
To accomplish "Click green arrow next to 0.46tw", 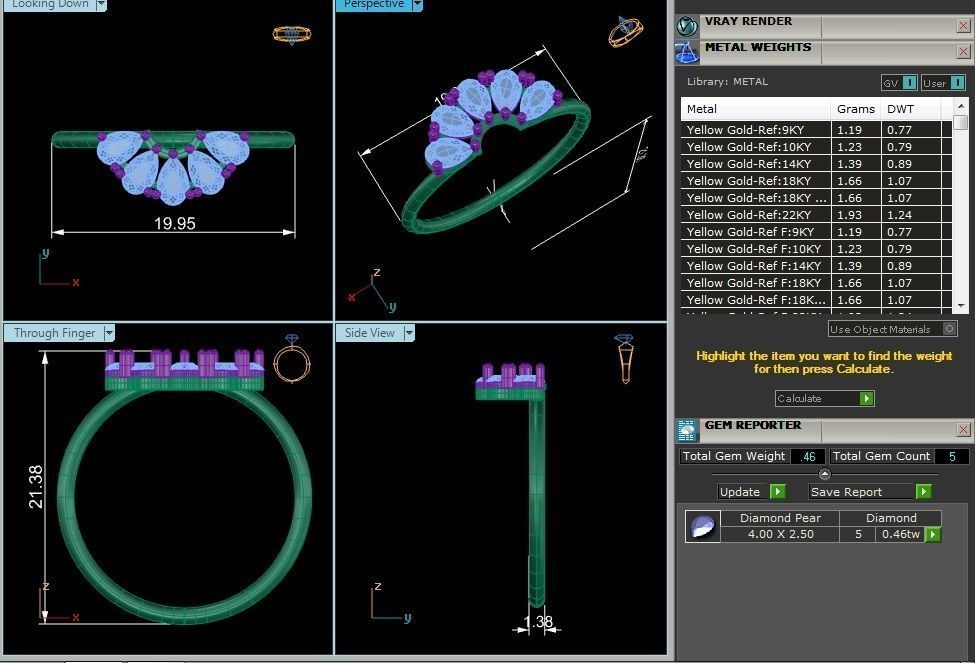I will click(x=933, y=534).
